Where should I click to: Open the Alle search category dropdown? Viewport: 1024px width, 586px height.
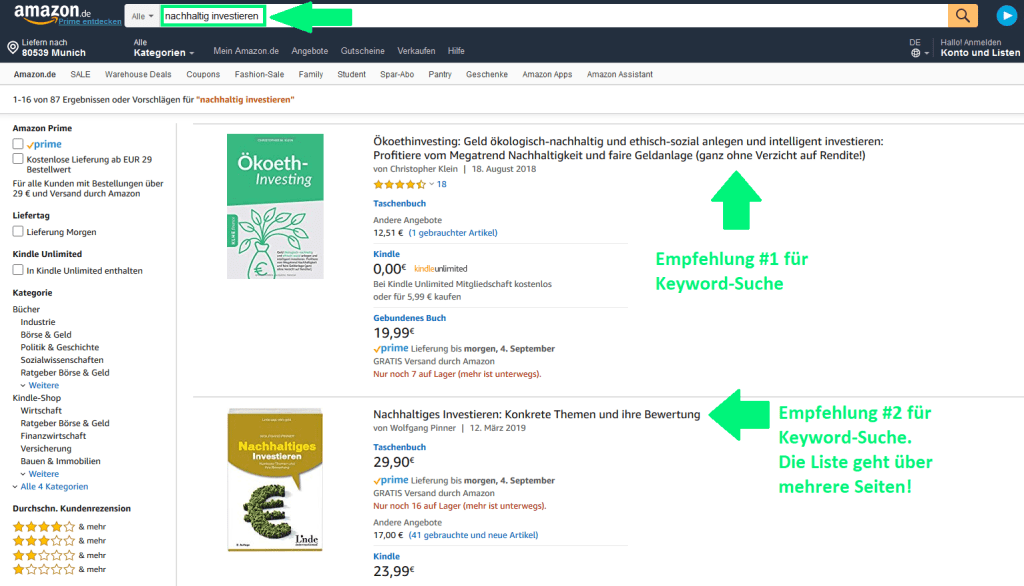point(142,16)
